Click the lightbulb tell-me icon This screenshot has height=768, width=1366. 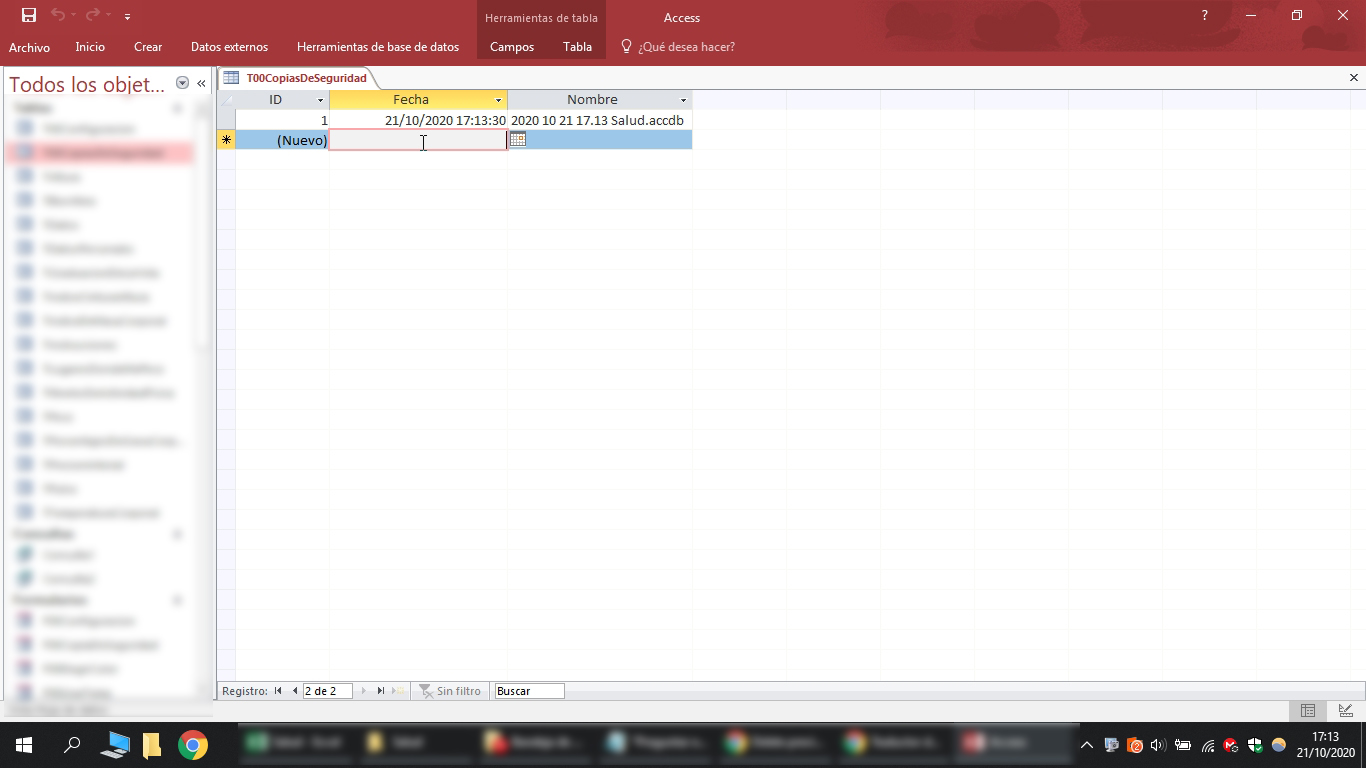point(626,46)
